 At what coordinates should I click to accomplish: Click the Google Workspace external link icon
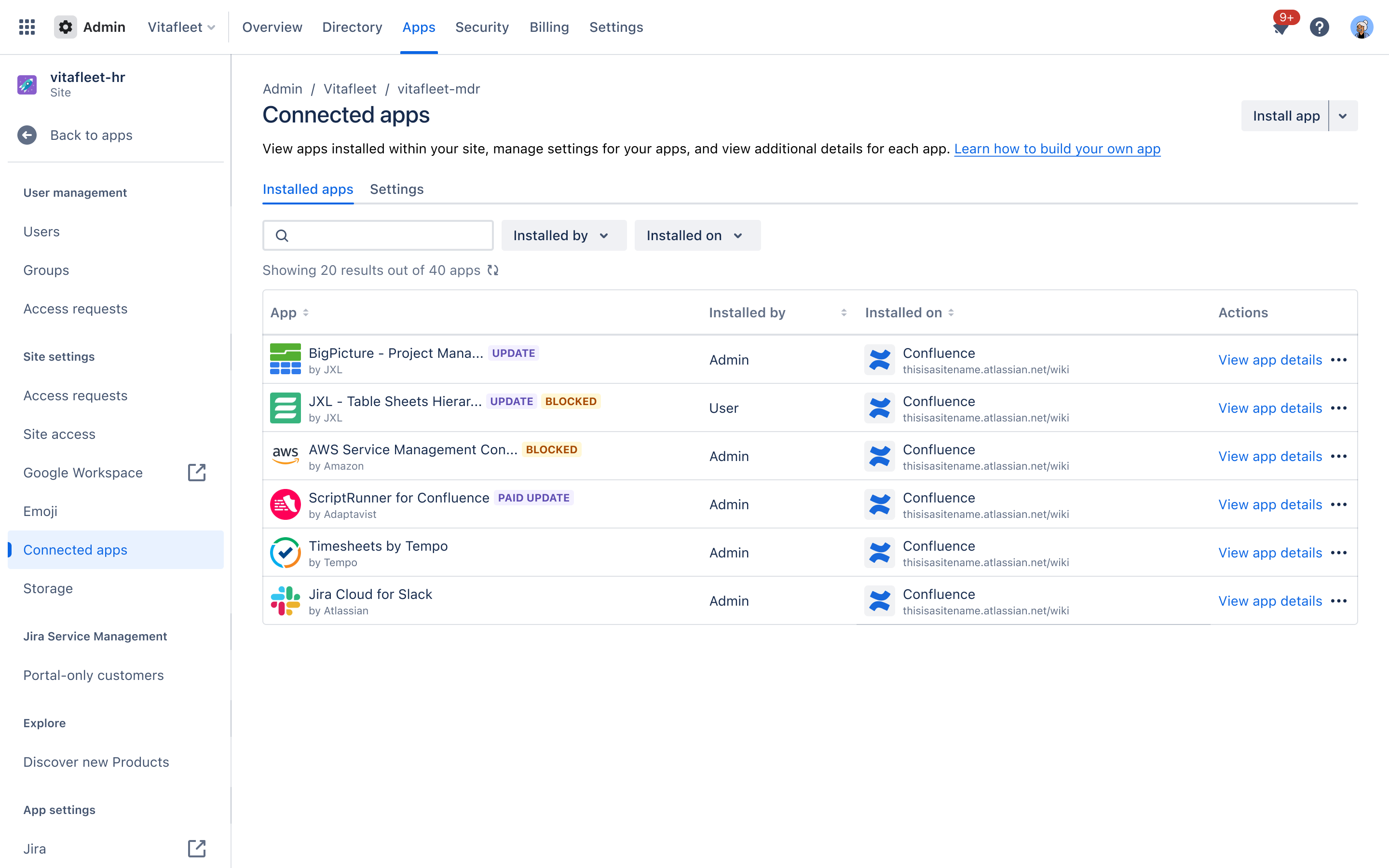click(x=196, y=473)
